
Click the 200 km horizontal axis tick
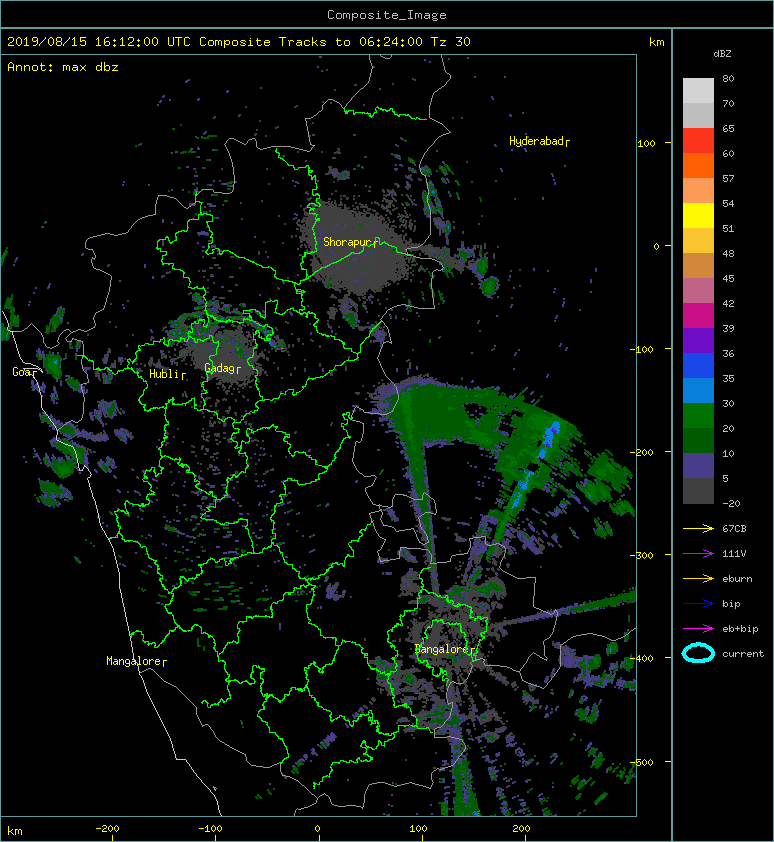click(521, 829)
